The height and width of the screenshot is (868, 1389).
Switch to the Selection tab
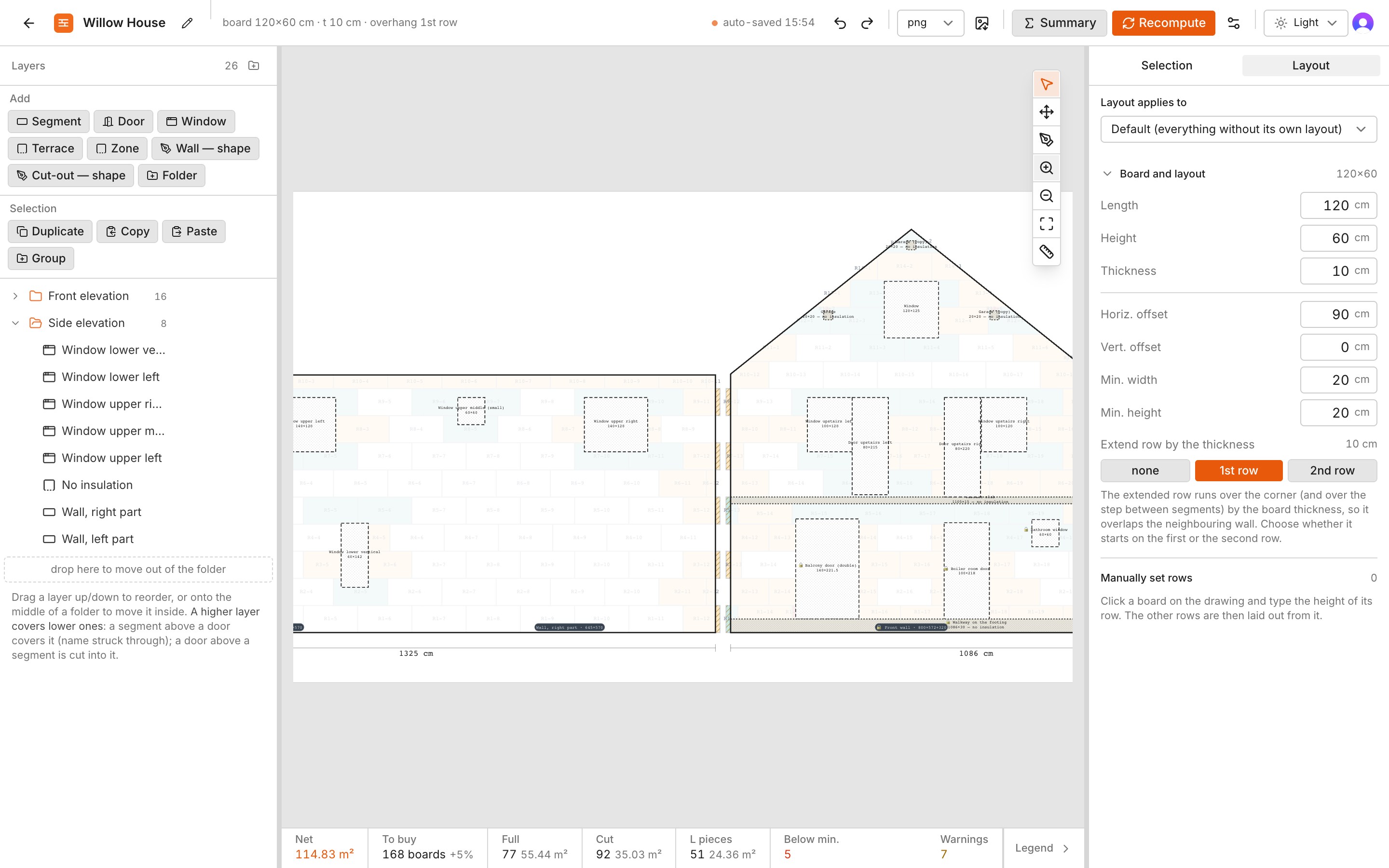(1166, 66)
